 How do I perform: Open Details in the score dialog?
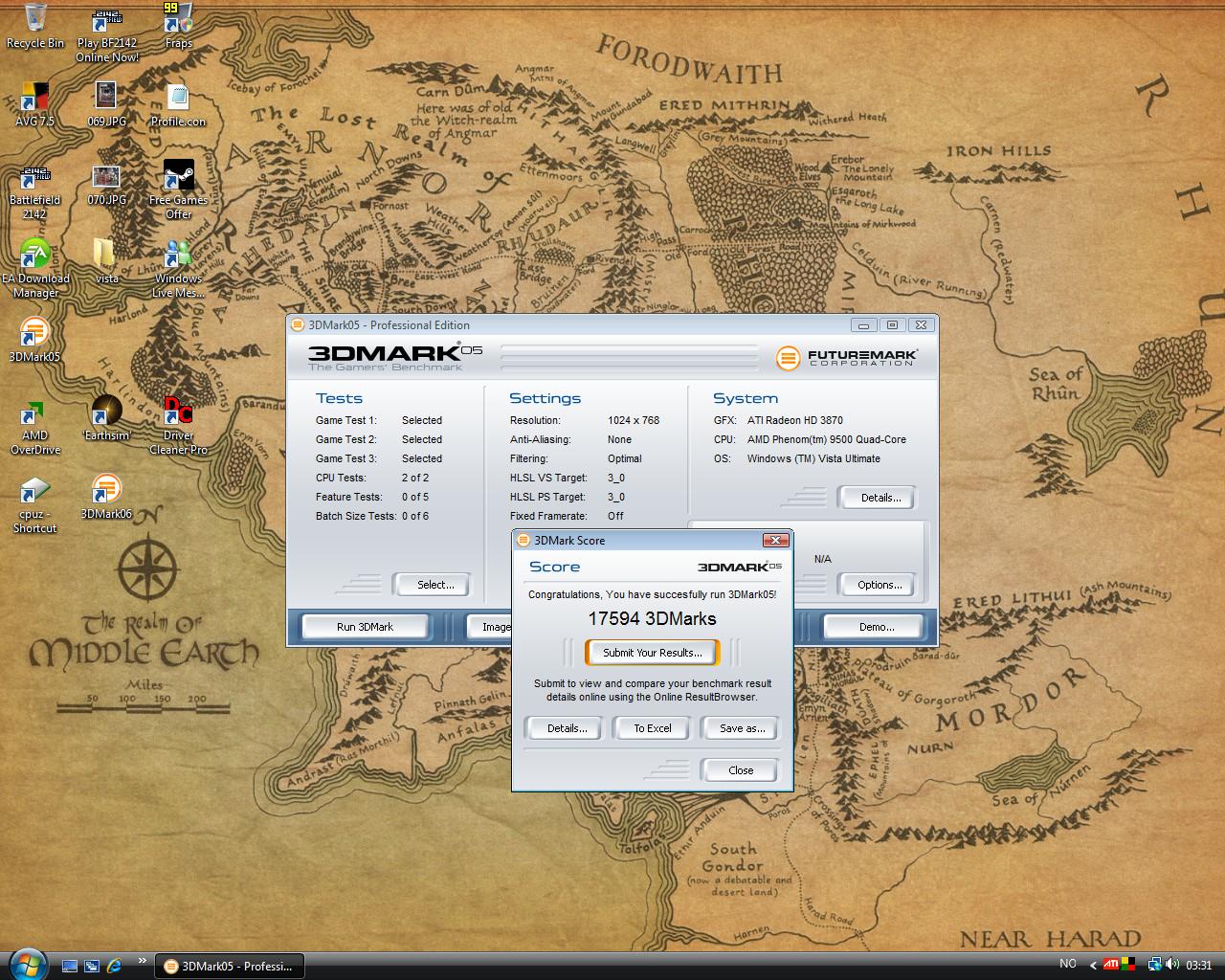(567, 728)
